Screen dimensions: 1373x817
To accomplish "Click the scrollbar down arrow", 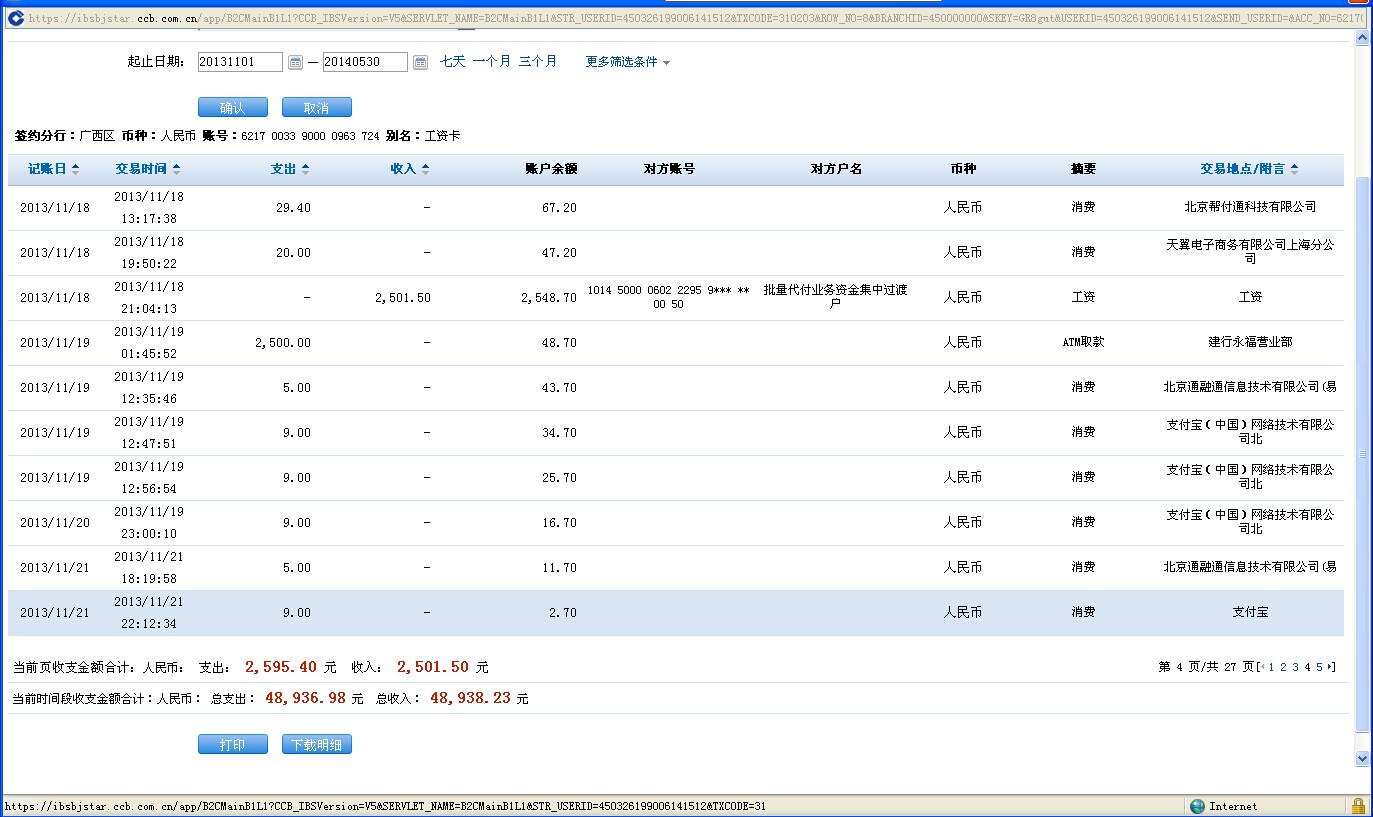I will [1361, 759].
